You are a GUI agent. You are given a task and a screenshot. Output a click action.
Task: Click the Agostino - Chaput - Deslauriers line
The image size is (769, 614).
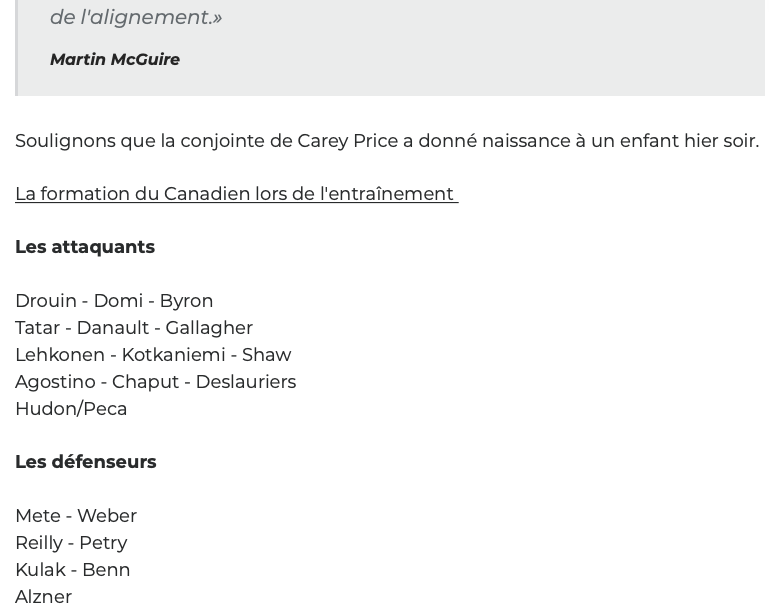[x=155, y=382]
